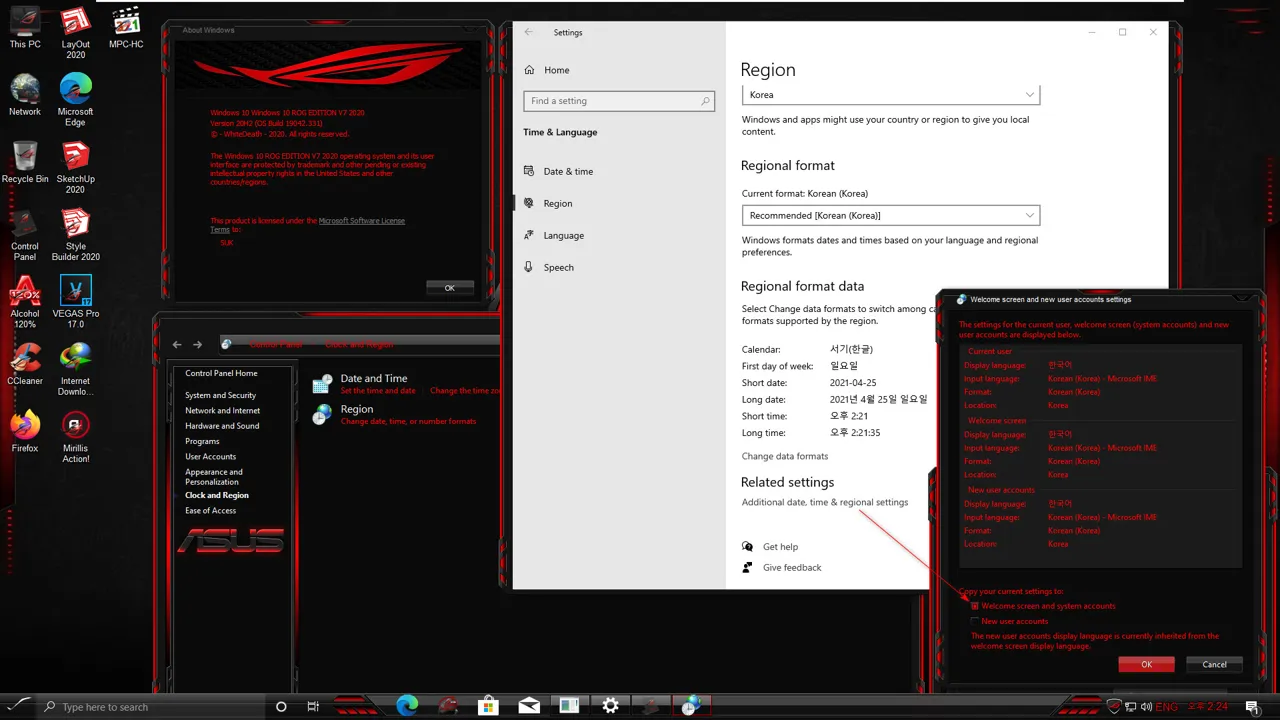Select Network and Internet in Control Panel
Screen dimensions: 1280x720
click(222, 410)
